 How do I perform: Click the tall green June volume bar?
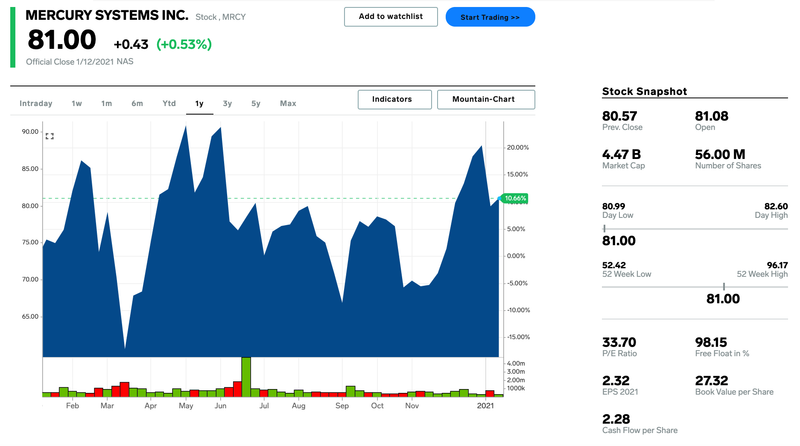point(246,377)
